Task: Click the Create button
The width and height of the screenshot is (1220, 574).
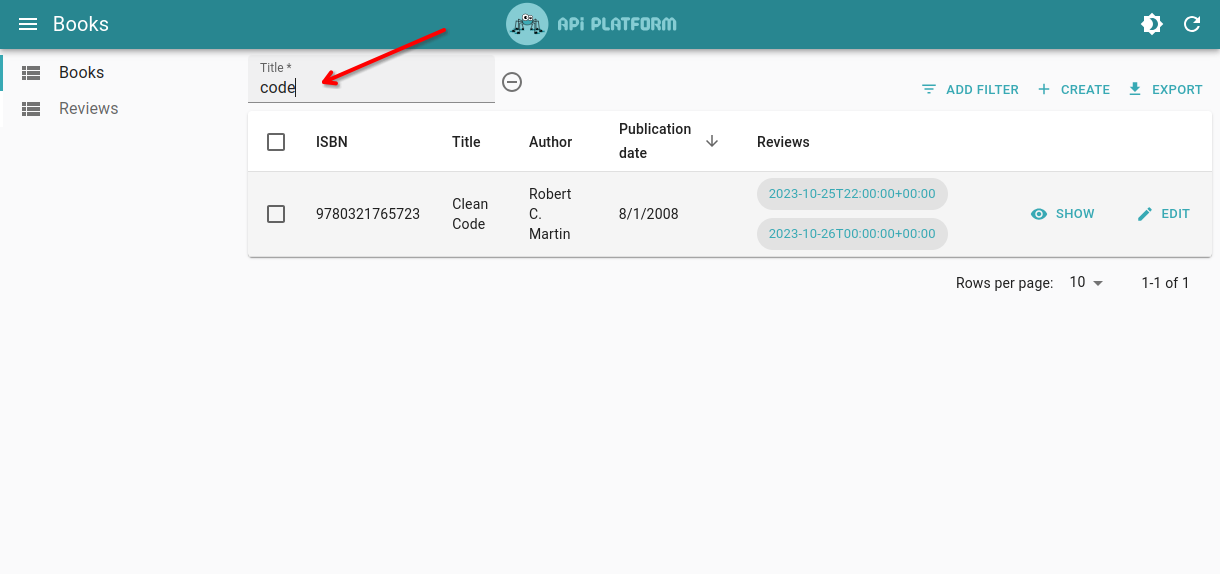Action: click(x=1073, y=89)
